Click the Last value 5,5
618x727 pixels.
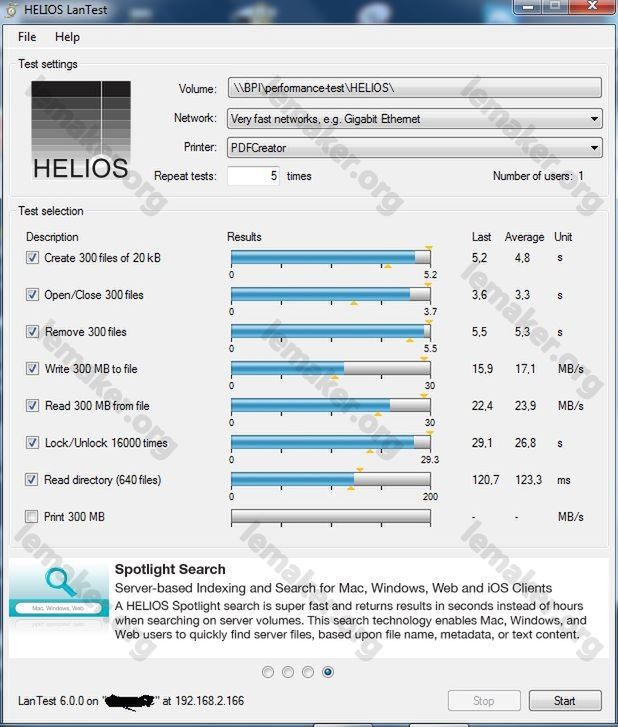click(x=479, y=332)
